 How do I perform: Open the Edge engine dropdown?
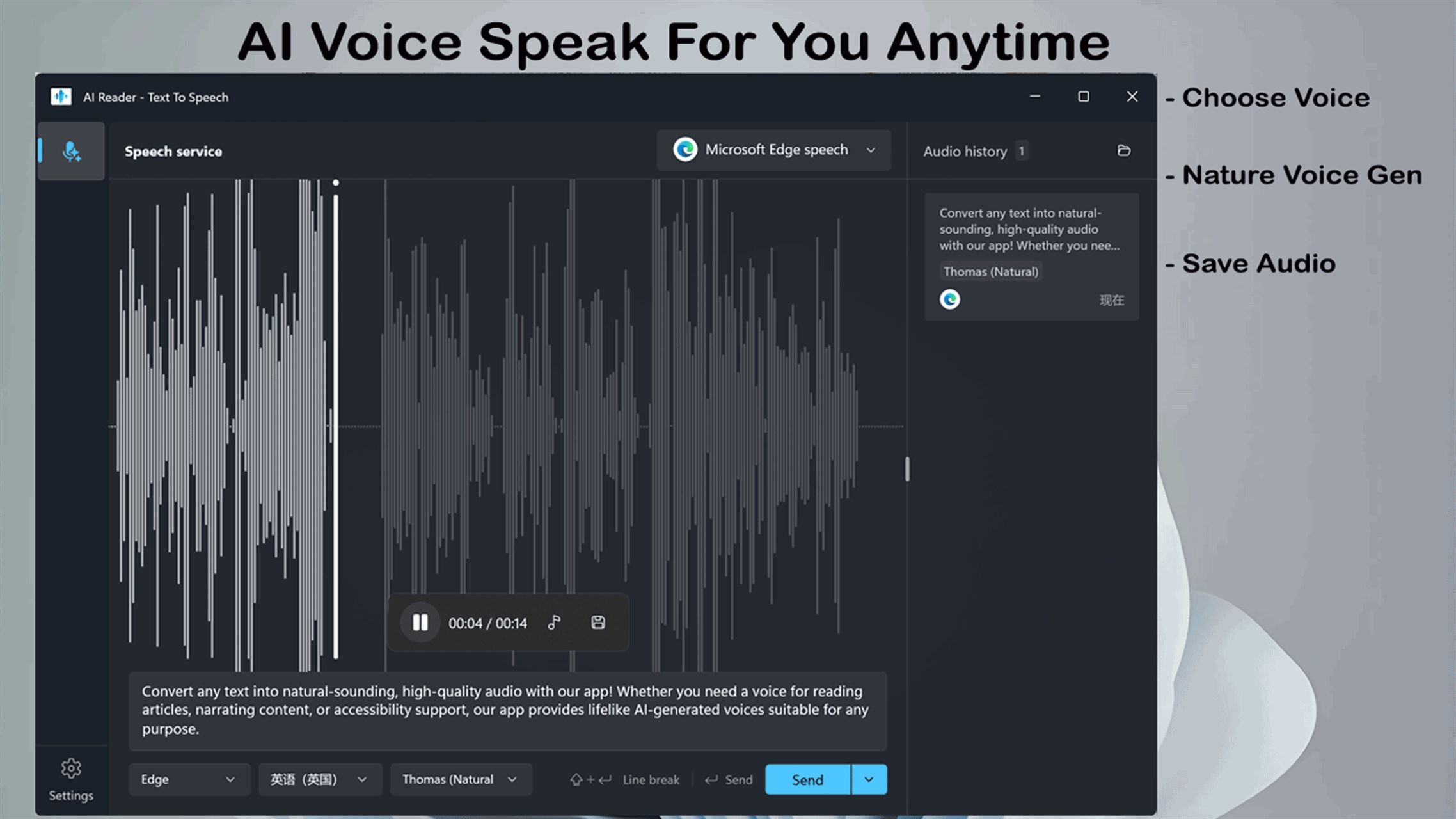pyautogui.click(x=189, y=779)
